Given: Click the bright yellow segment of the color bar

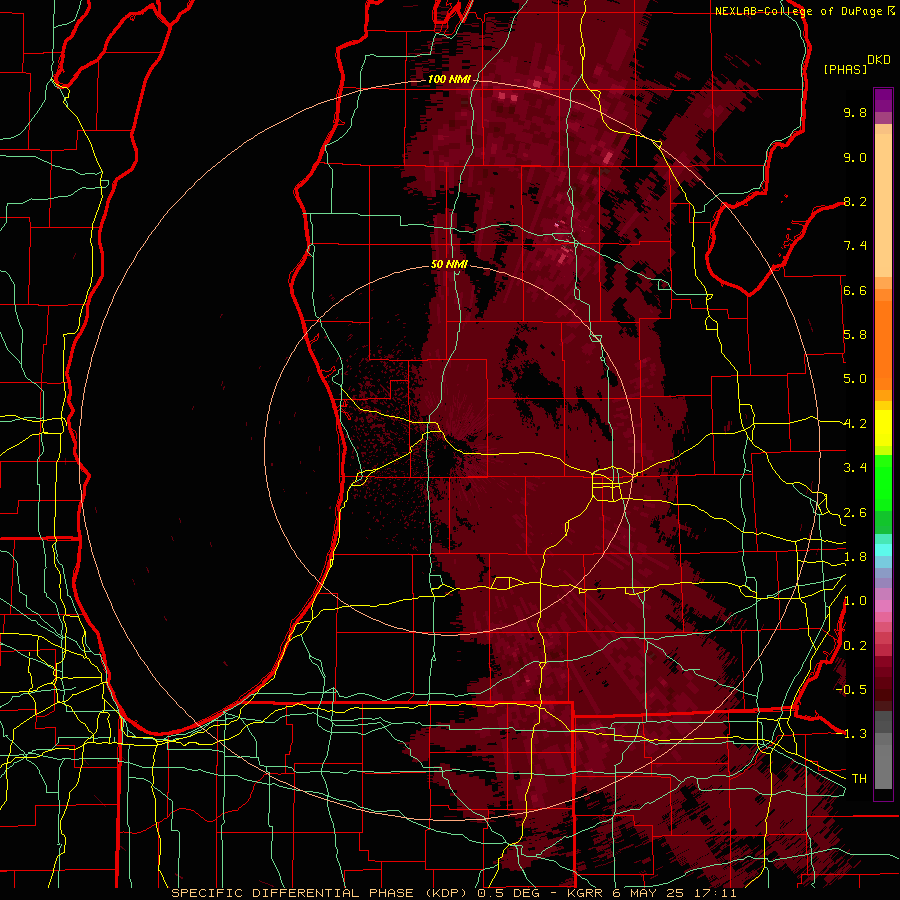Looking at the screenshot, I should click(883, 428).
